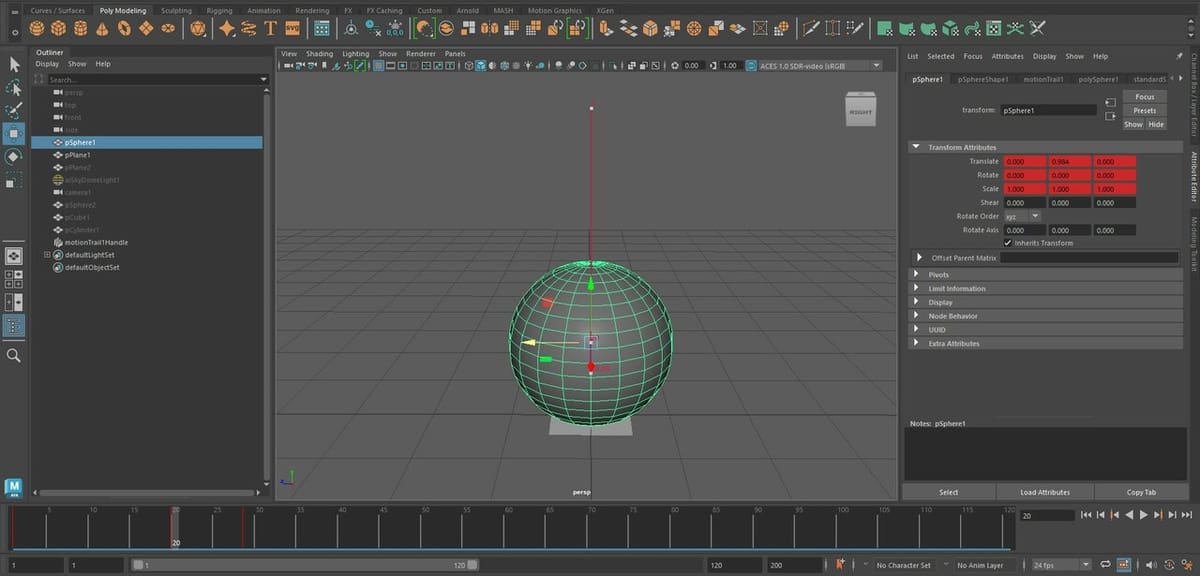Click the Quad Draw tool icon

click(x=855, y=29)
